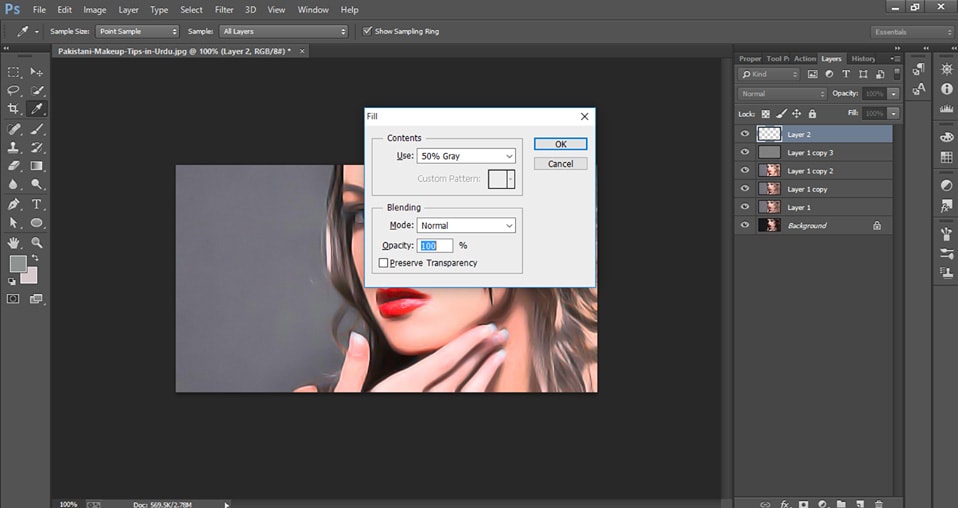Image resolution: width=958 pixels, height=508 pixels.
Task: Enable the Preserve Transparency checkbox
Action: 383,263
